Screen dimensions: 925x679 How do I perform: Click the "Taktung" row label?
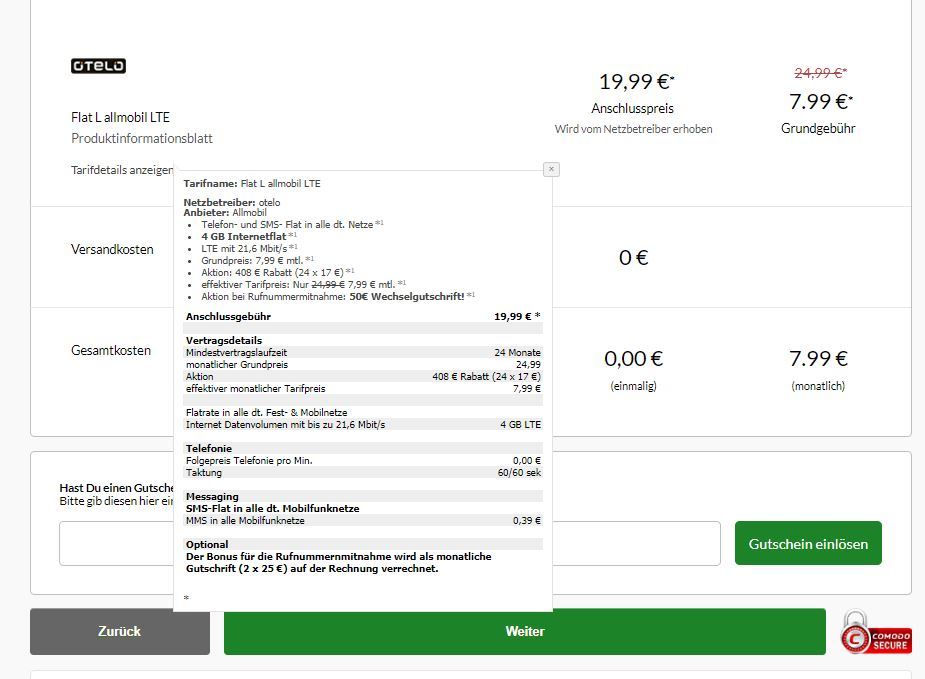click(204, 473)
